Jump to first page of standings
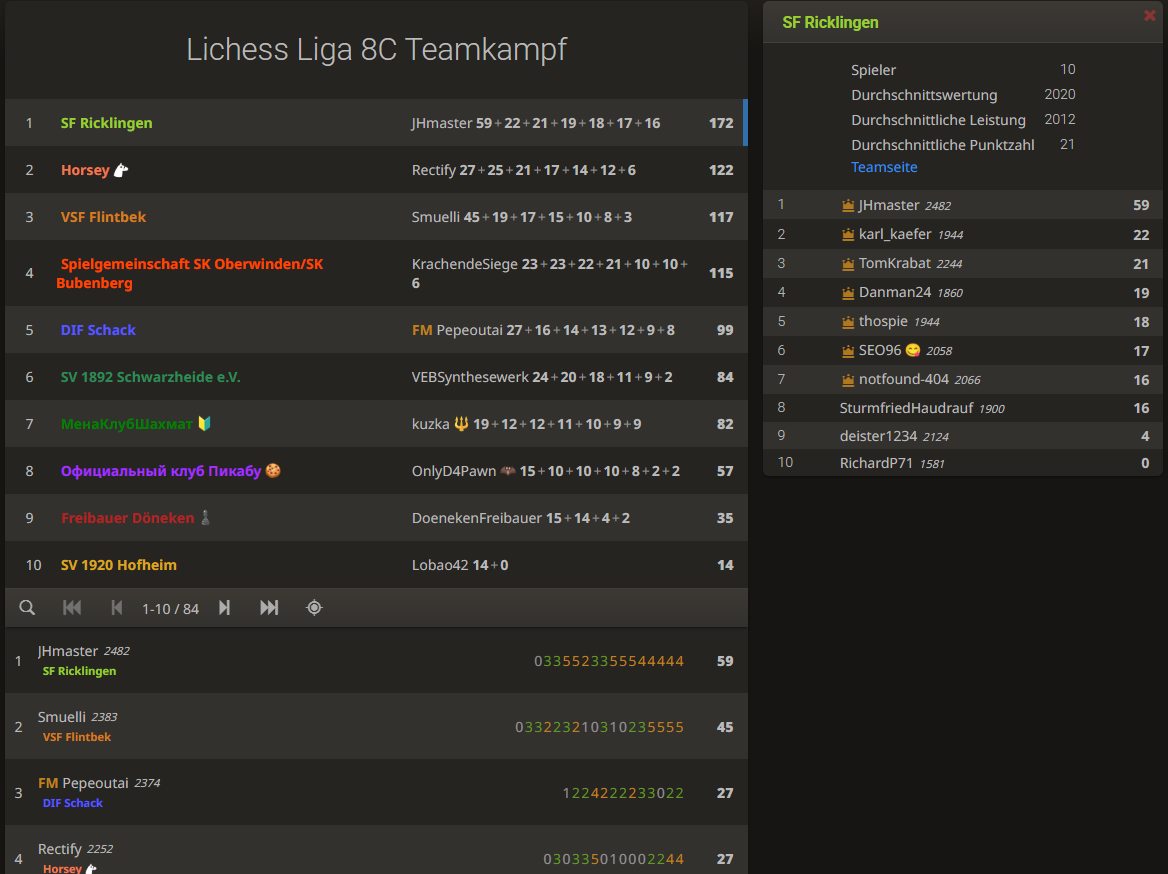1168x874 pixels. [x=72, y=607]
